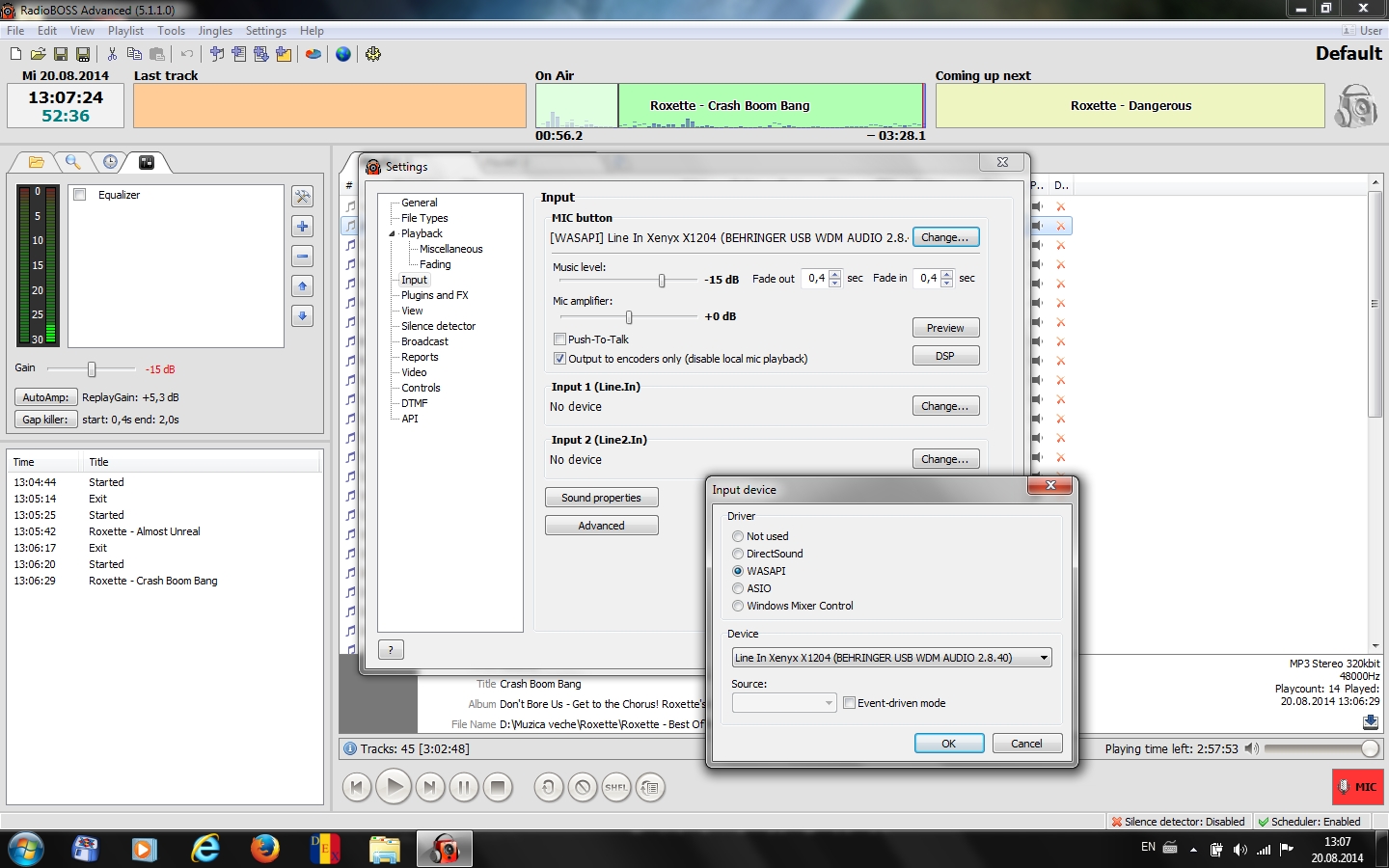Select Broadcast in settings tree

pos(424,341)
